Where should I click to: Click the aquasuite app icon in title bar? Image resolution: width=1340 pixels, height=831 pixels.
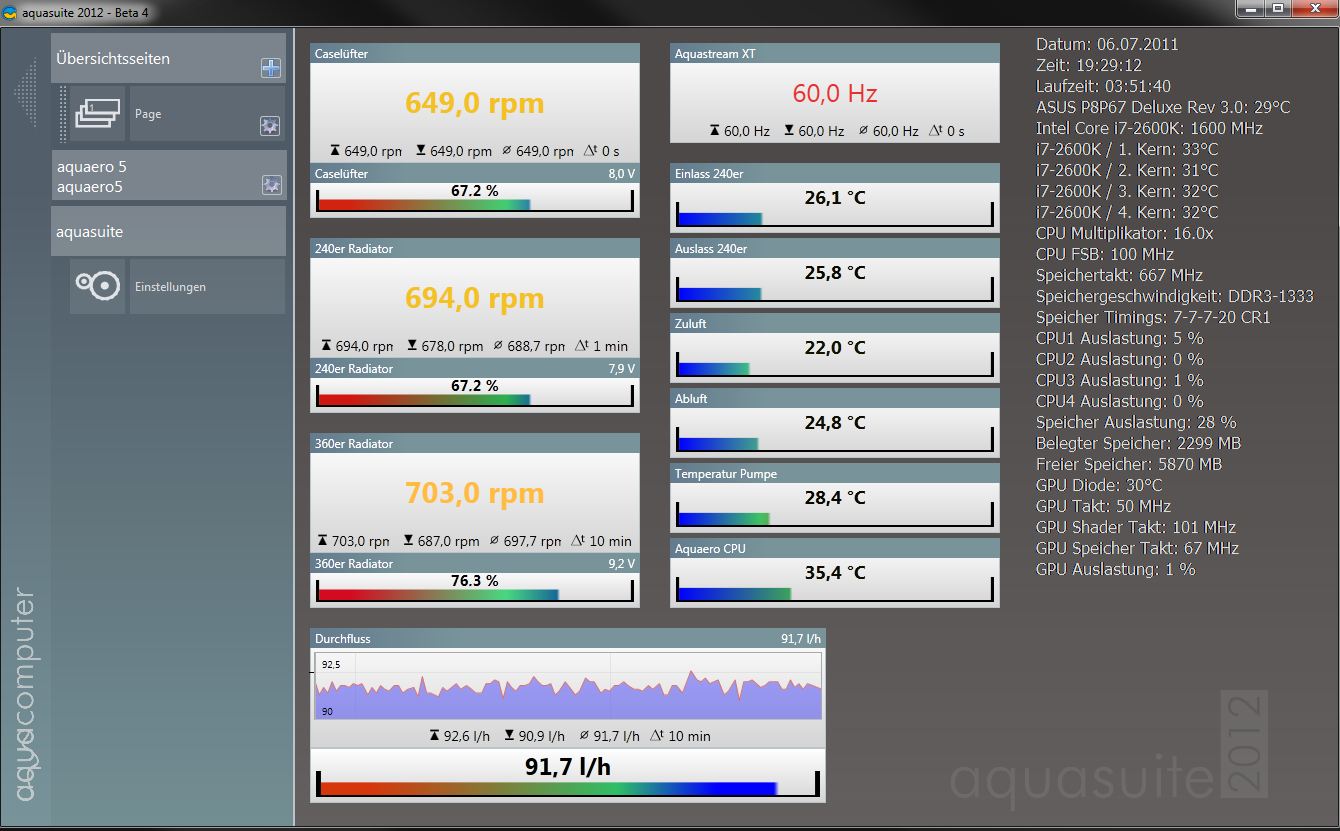(10, 12)
